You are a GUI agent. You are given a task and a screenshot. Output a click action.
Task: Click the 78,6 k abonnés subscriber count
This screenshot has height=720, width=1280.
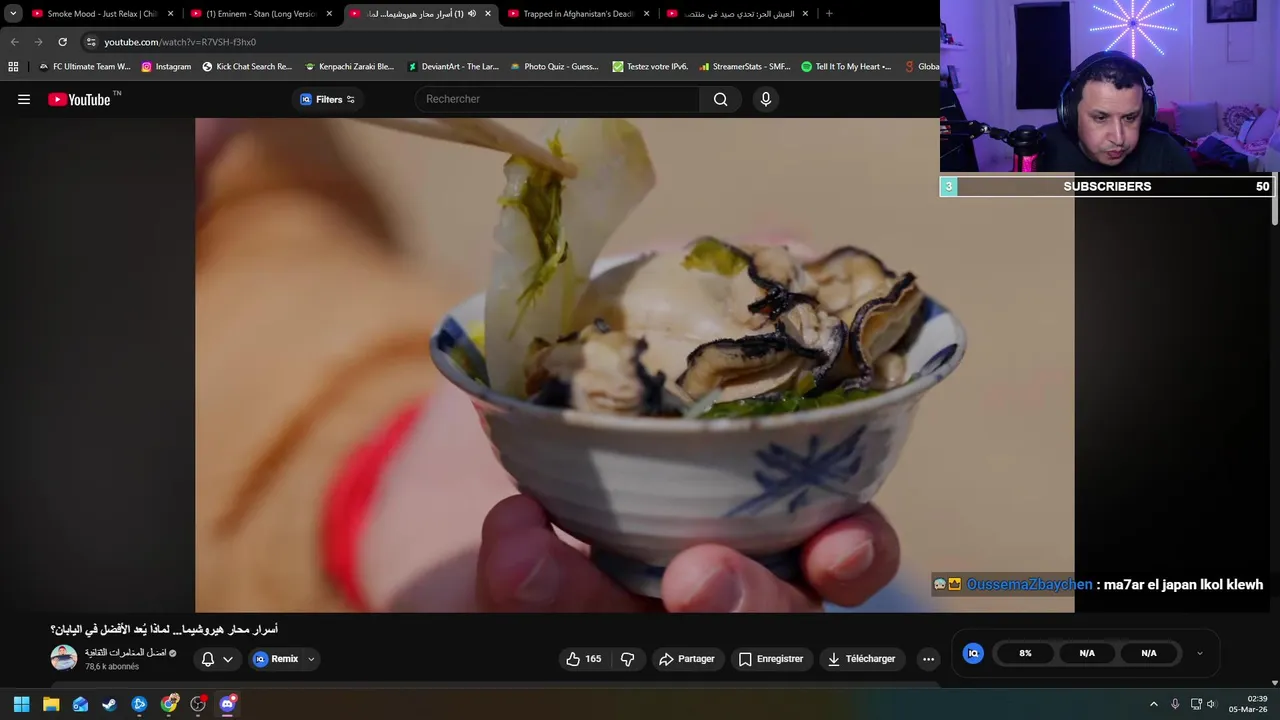coord(112,667)
